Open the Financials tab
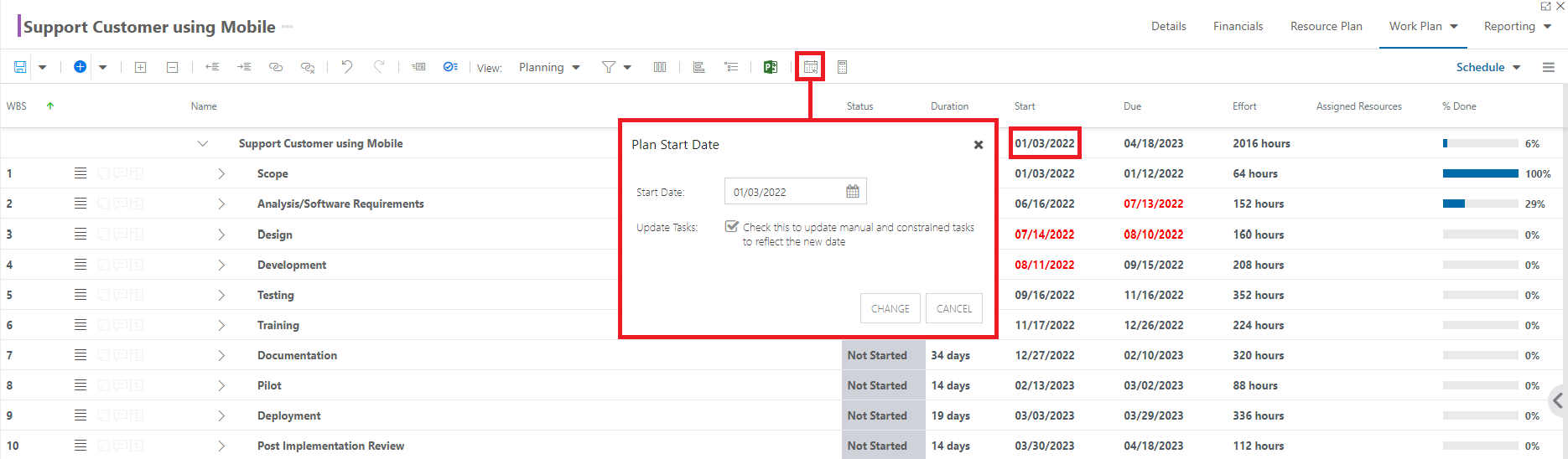1568x459 pixels. [1238, 26]
